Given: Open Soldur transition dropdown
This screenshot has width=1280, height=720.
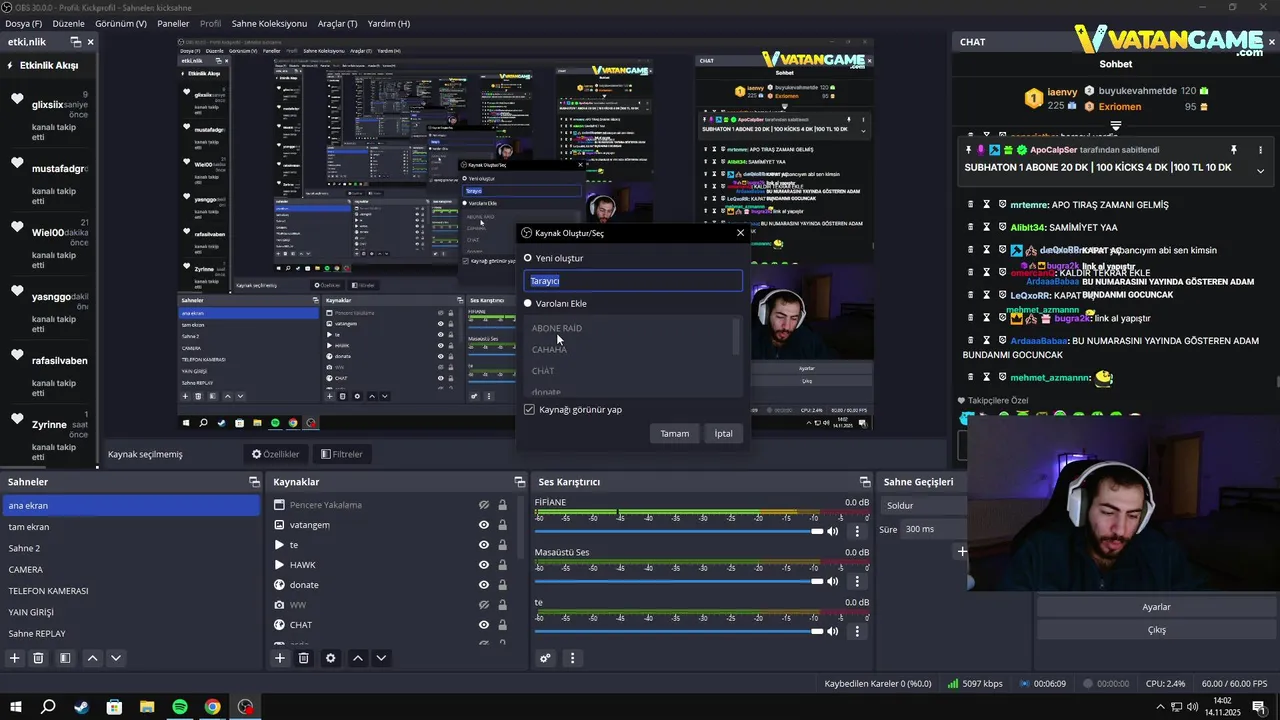Looking at the screenshot, I should tap(923, 505).
